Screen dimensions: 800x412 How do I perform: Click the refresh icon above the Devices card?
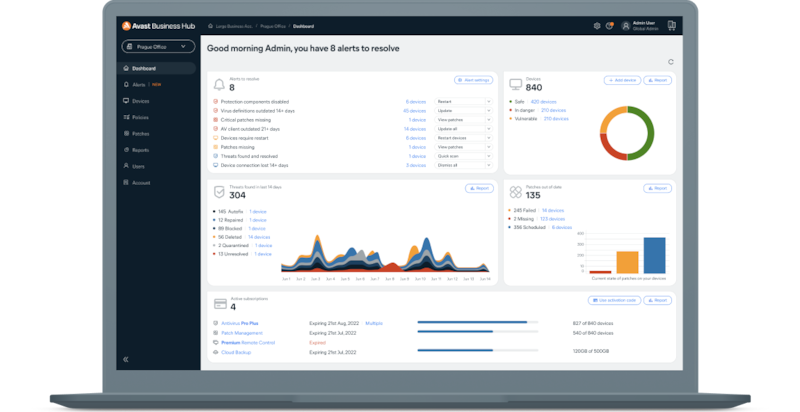pyautogui.click(x=671, y=62)
